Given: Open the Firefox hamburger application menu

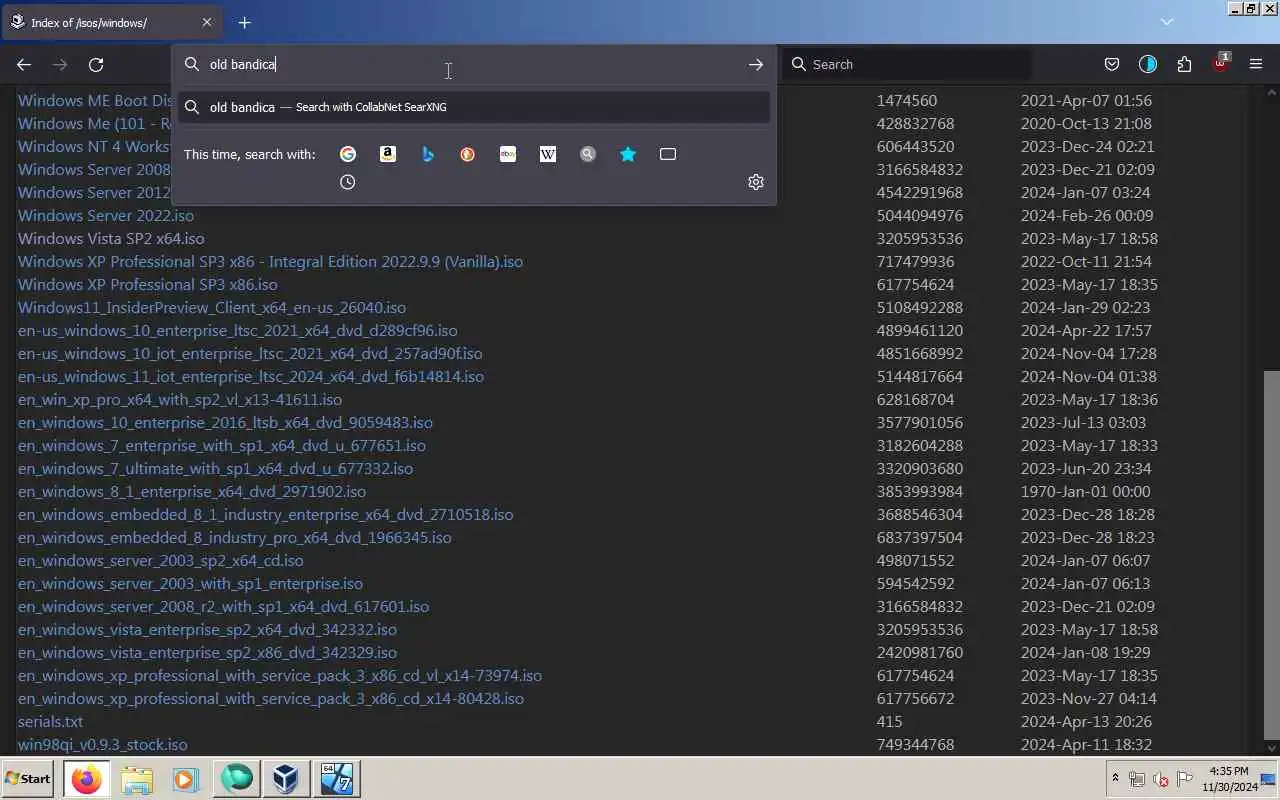Looking at the screenshot, I should coord(1256,64).
